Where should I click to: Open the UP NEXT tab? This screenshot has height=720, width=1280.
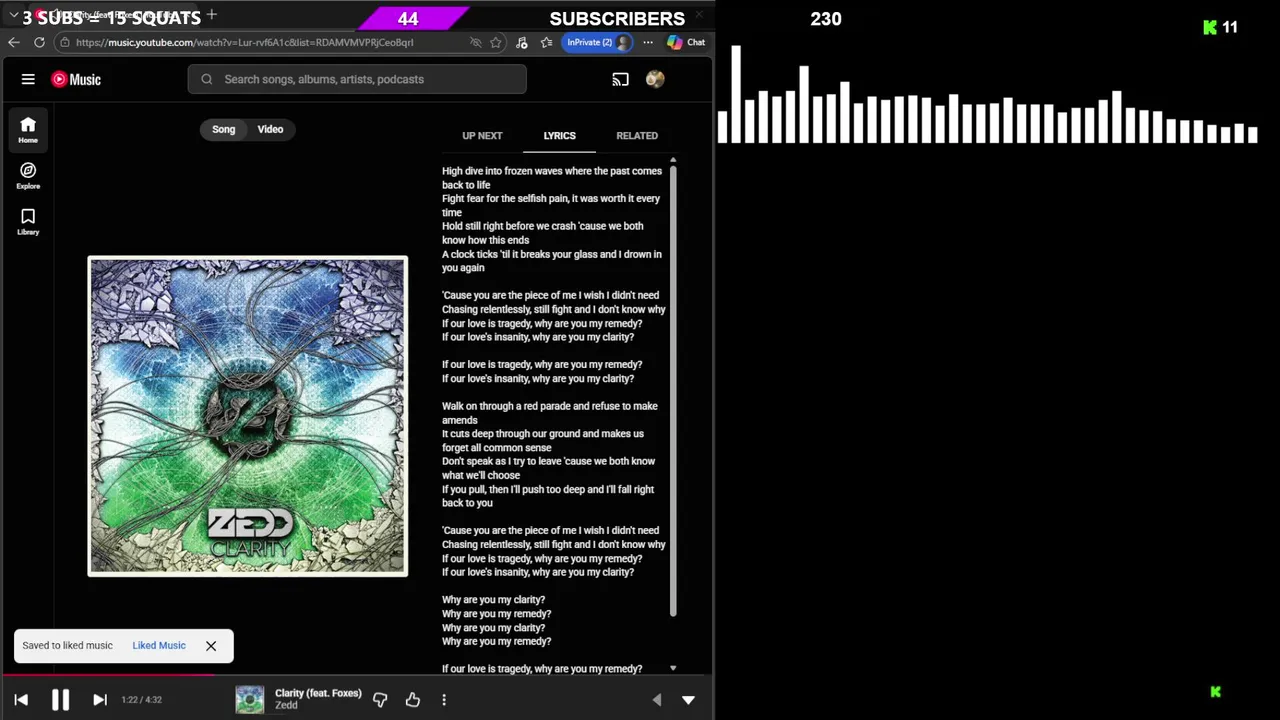pos(482,136)
